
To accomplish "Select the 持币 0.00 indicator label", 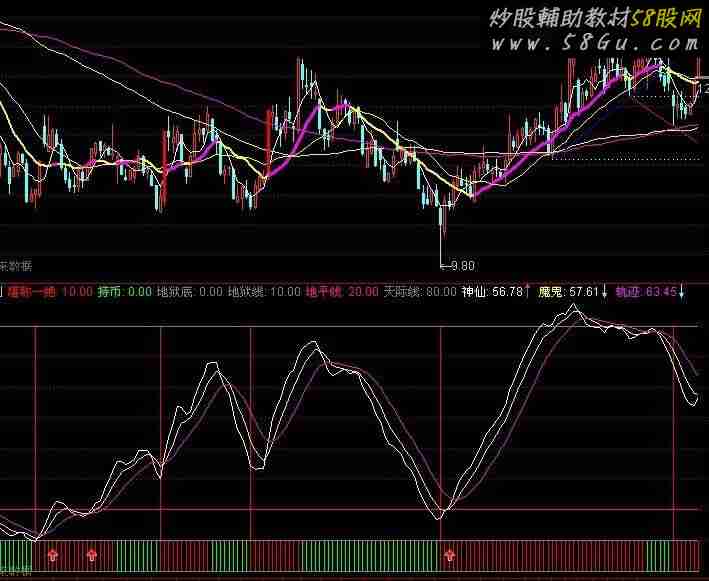I will tap(124, 292).
